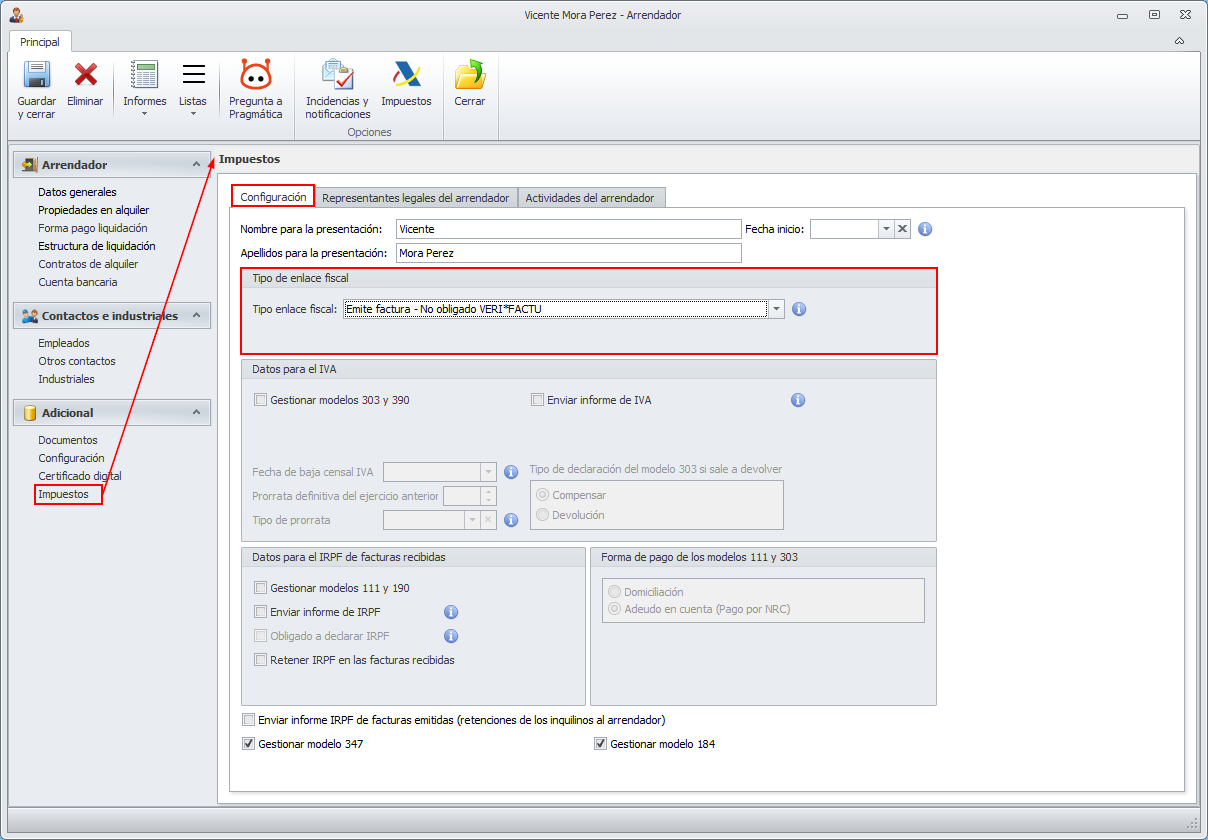Click the Impuestos ribbon icon
The height and width of the screenshot is (840, 1208).
tap(406, 75)
